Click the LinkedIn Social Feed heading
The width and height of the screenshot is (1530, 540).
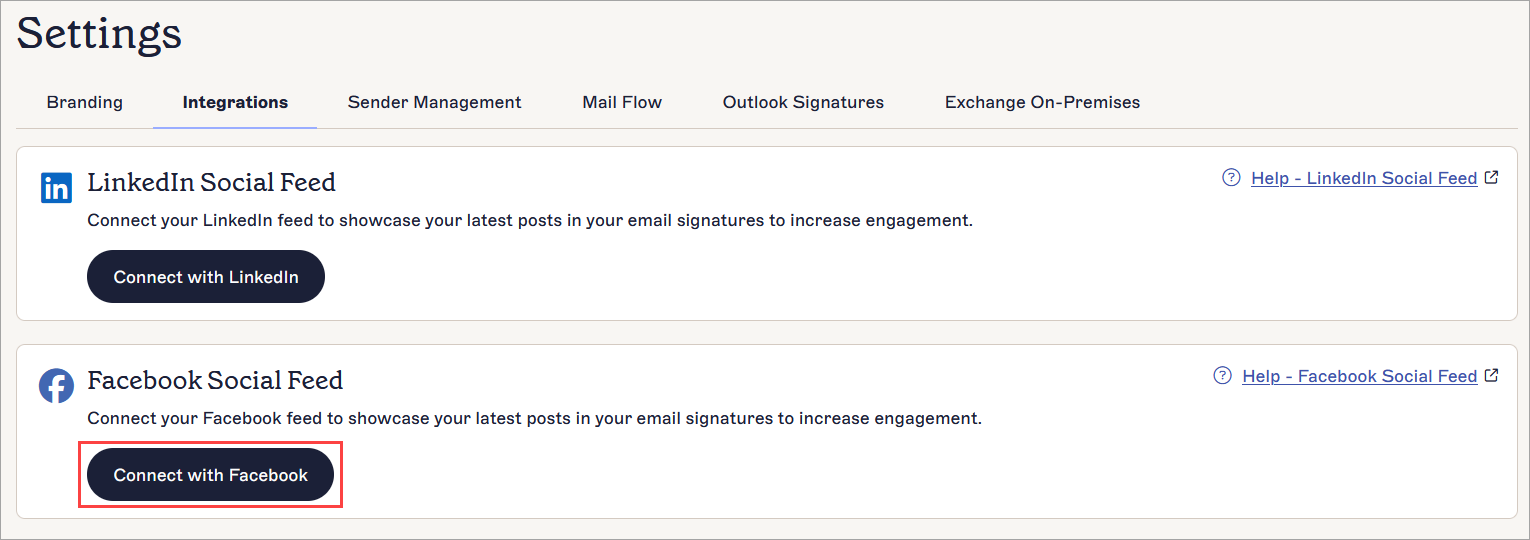[x=211, y=183]
